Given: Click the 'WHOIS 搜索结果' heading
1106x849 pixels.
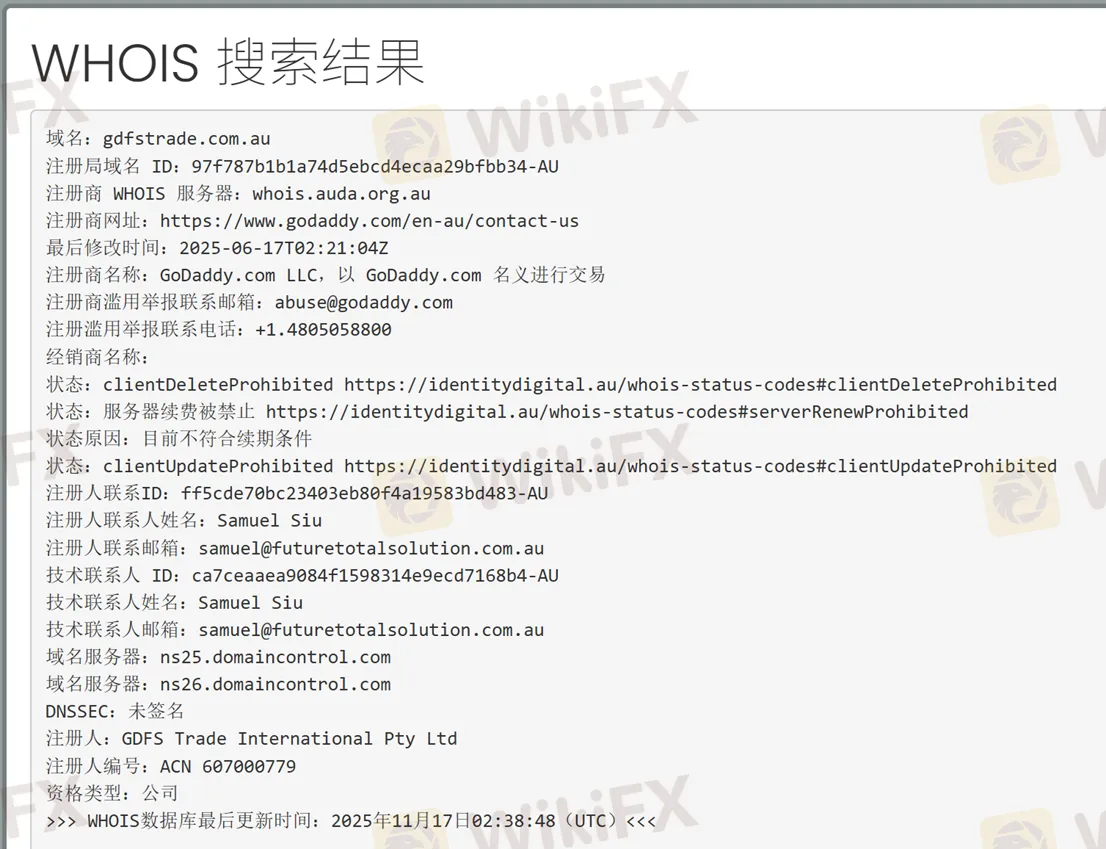Looking at the screenshot, I should (227, 63).
